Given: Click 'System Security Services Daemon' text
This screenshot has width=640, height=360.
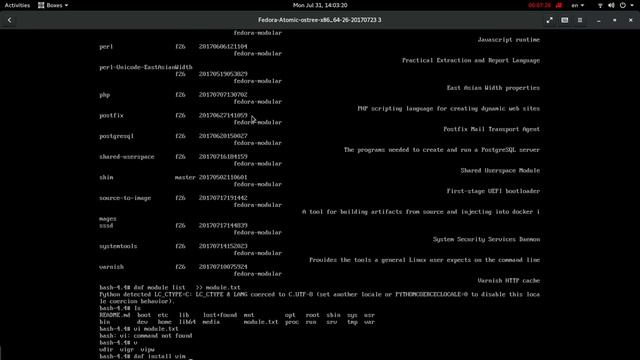Looking at the screenshot, I should pyautogui.click(x=486, y=240).
